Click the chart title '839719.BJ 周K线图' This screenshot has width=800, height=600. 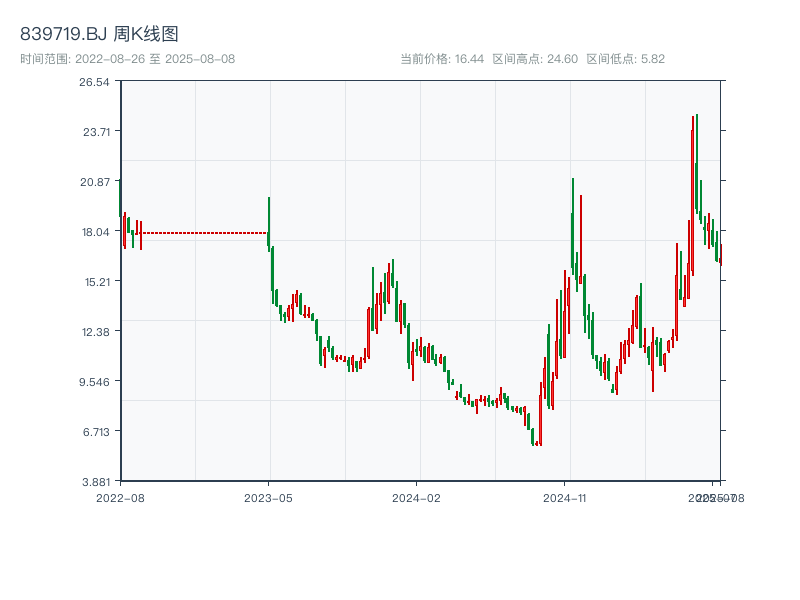click(x=99, y=34)
